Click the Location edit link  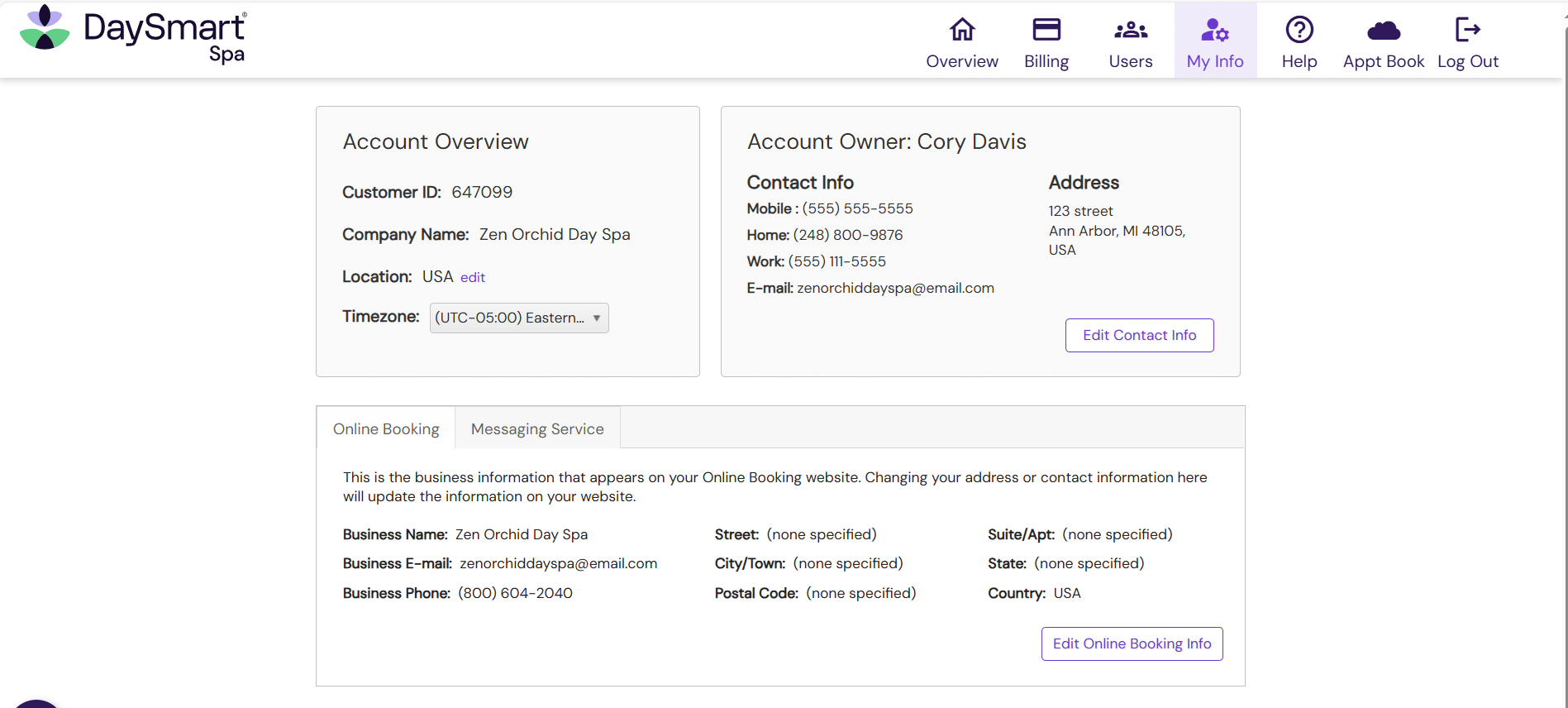[473, 277]
